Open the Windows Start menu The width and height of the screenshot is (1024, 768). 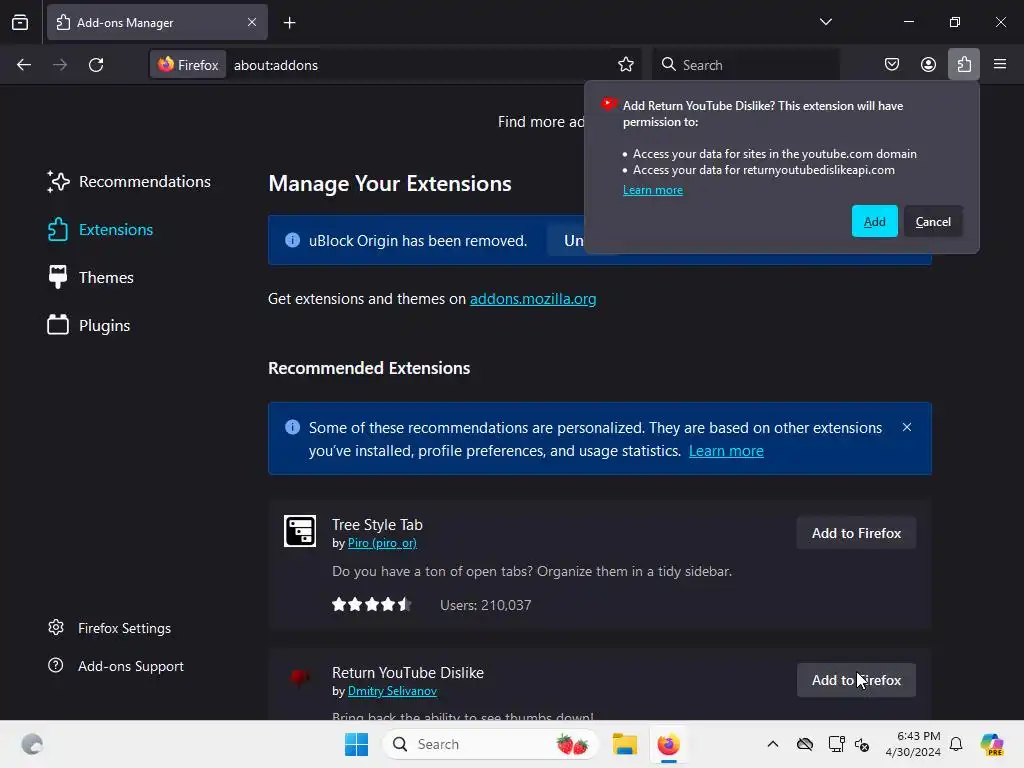[x=357, y=744]
